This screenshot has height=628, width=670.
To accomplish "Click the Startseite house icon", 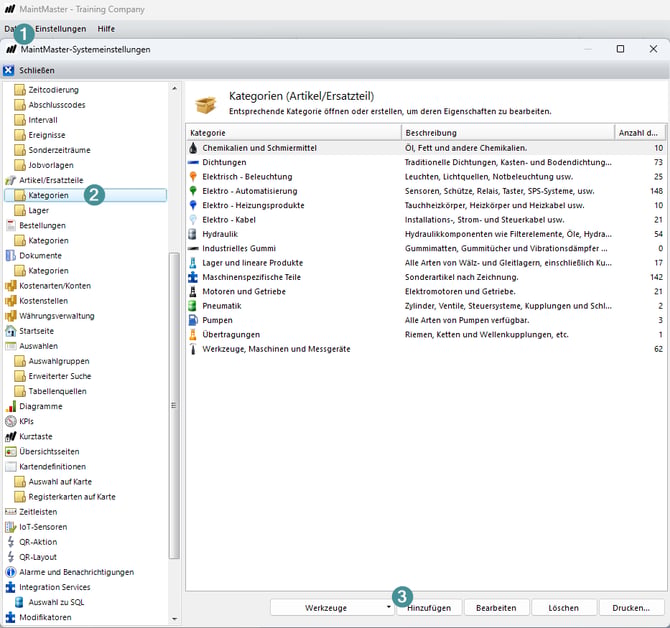I will tap(11, 331).
